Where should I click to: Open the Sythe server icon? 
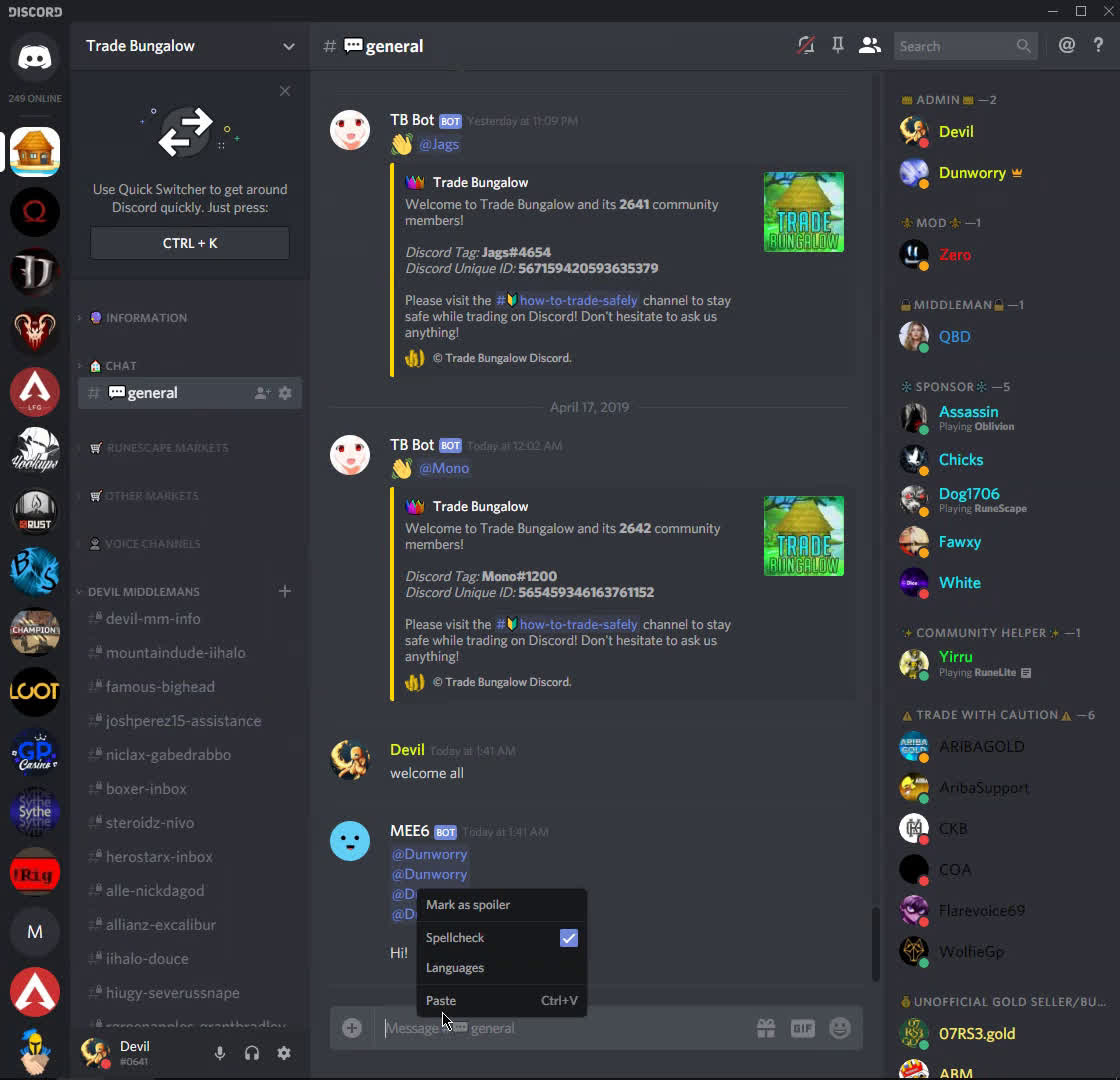(34, 812)
